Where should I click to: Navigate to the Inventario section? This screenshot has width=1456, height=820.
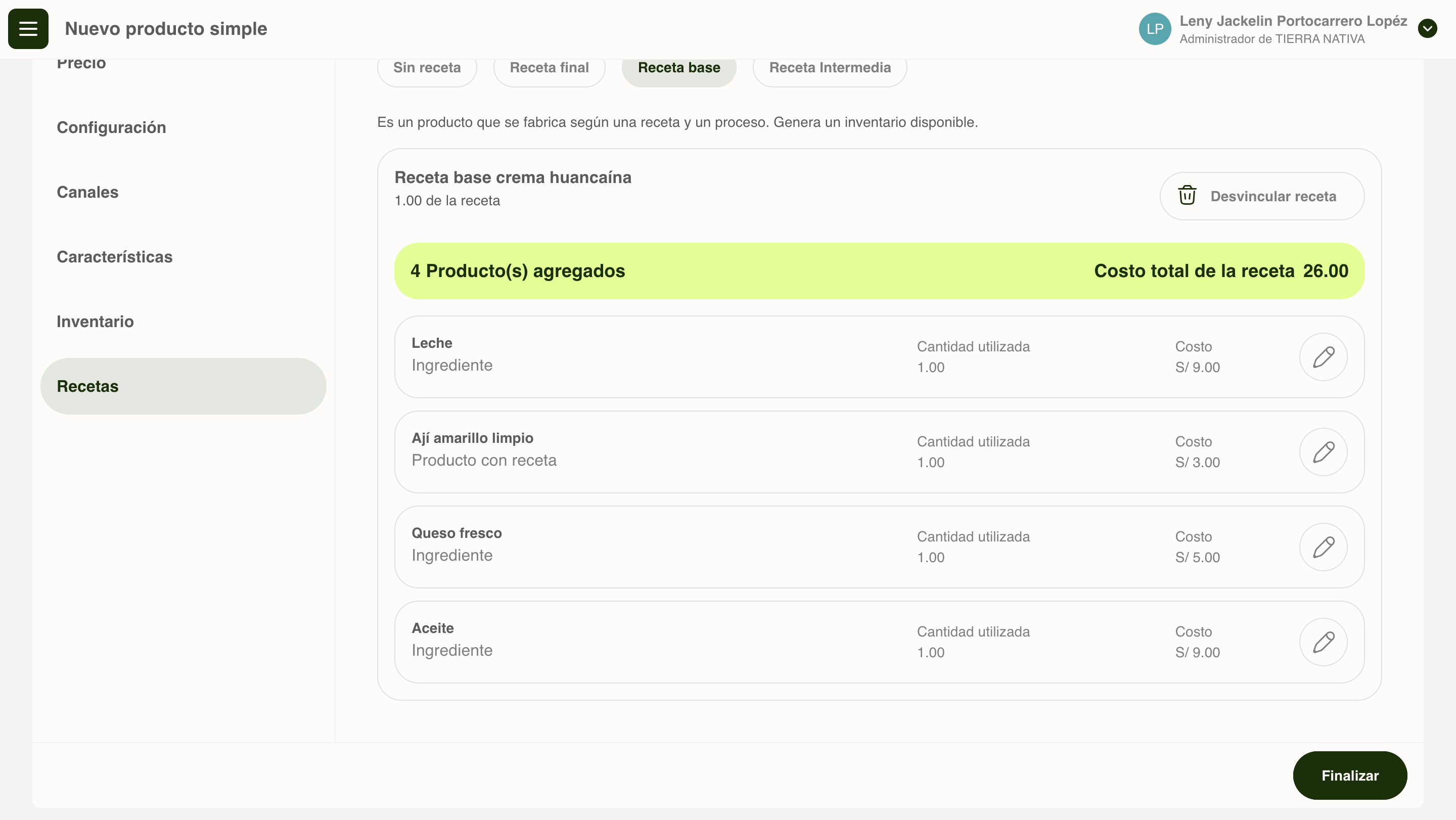click(95, 322)
